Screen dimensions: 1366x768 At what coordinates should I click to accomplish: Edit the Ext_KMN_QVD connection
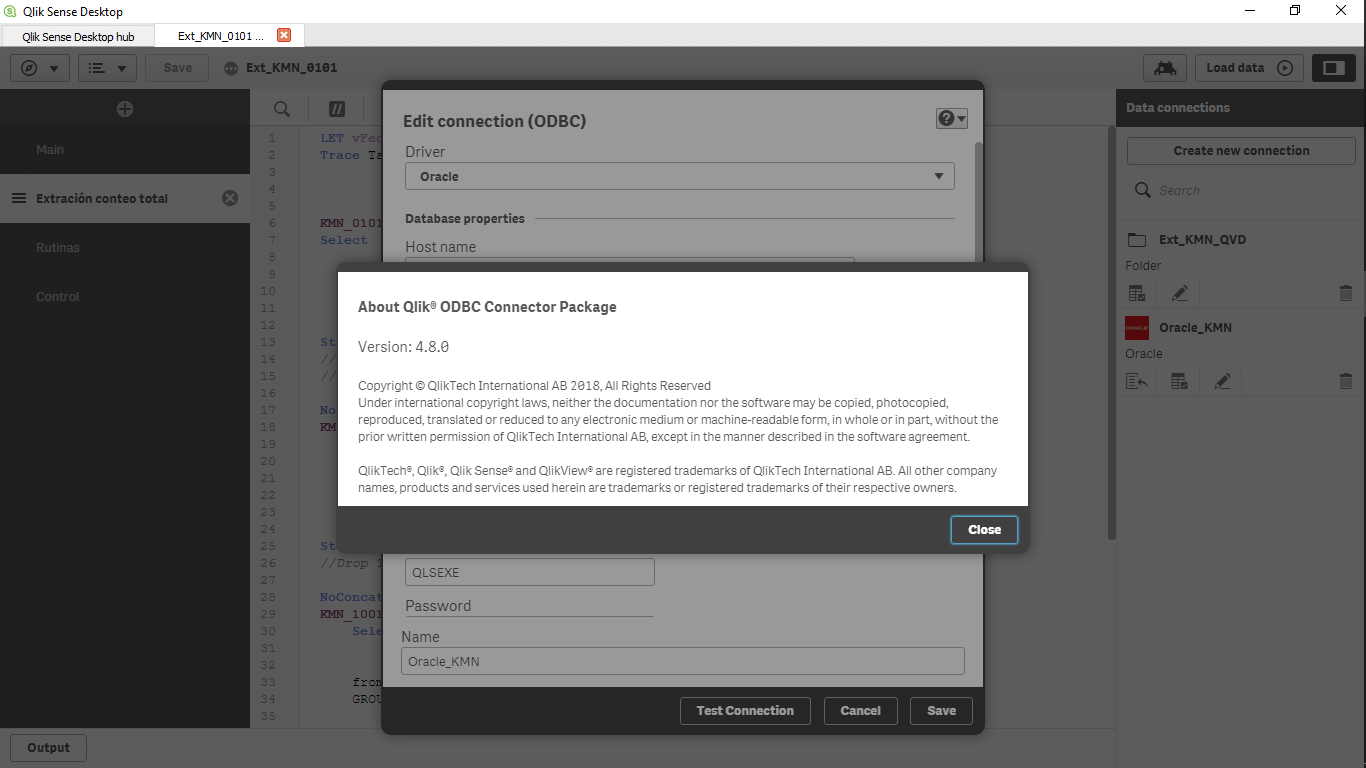[x=1179, y=293]
